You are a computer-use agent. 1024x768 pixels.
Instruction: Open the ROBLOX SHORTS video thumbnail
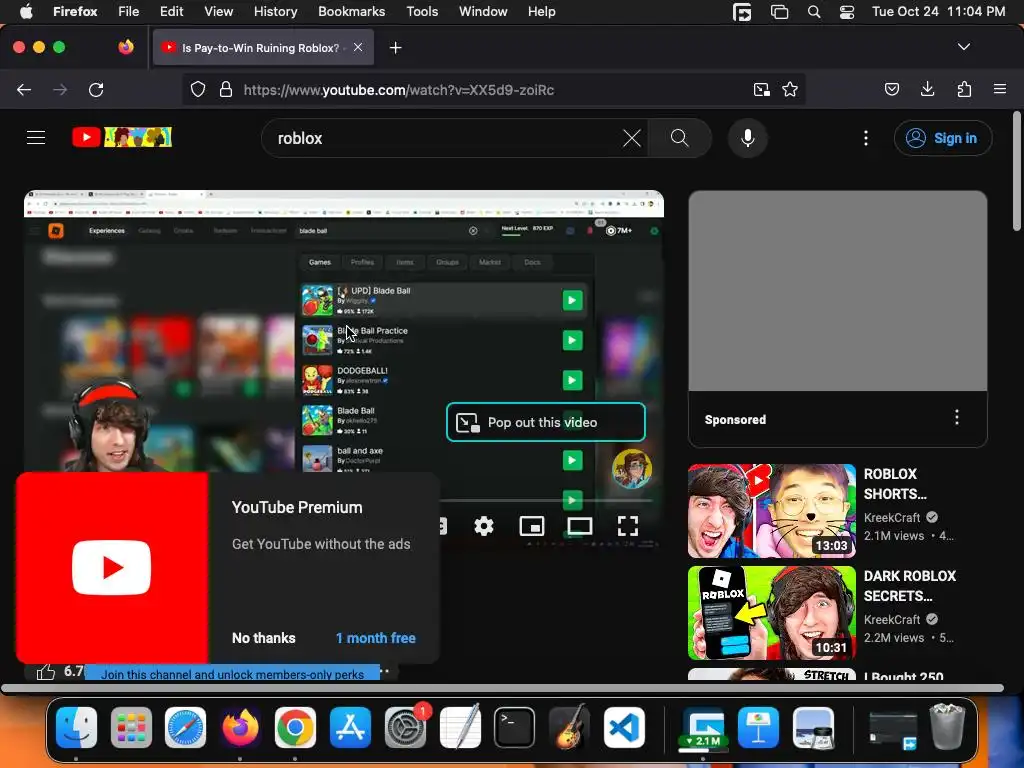pos(771,511)
